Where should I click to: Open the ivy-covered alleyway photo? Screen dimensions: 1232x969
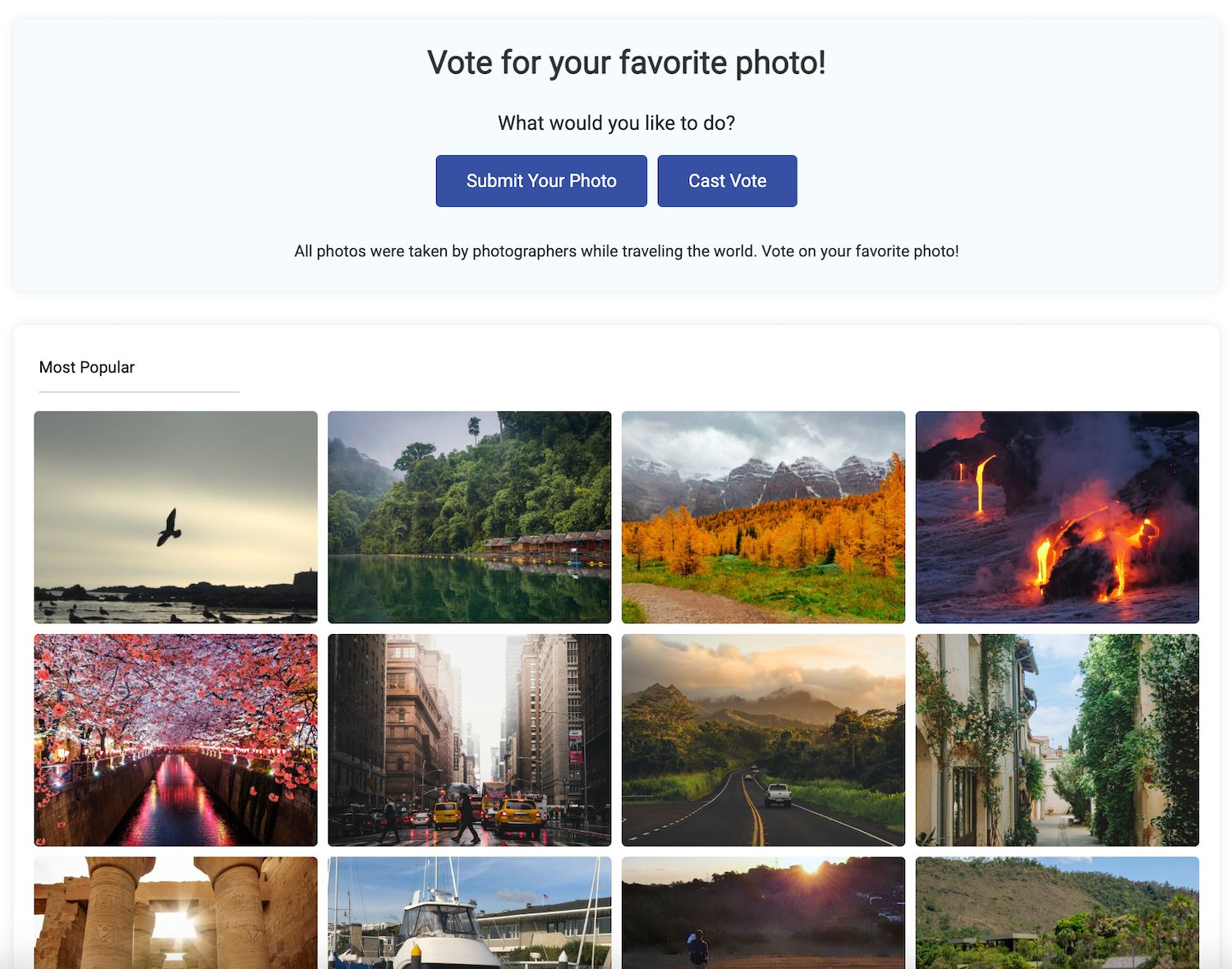pos(1057,739)
